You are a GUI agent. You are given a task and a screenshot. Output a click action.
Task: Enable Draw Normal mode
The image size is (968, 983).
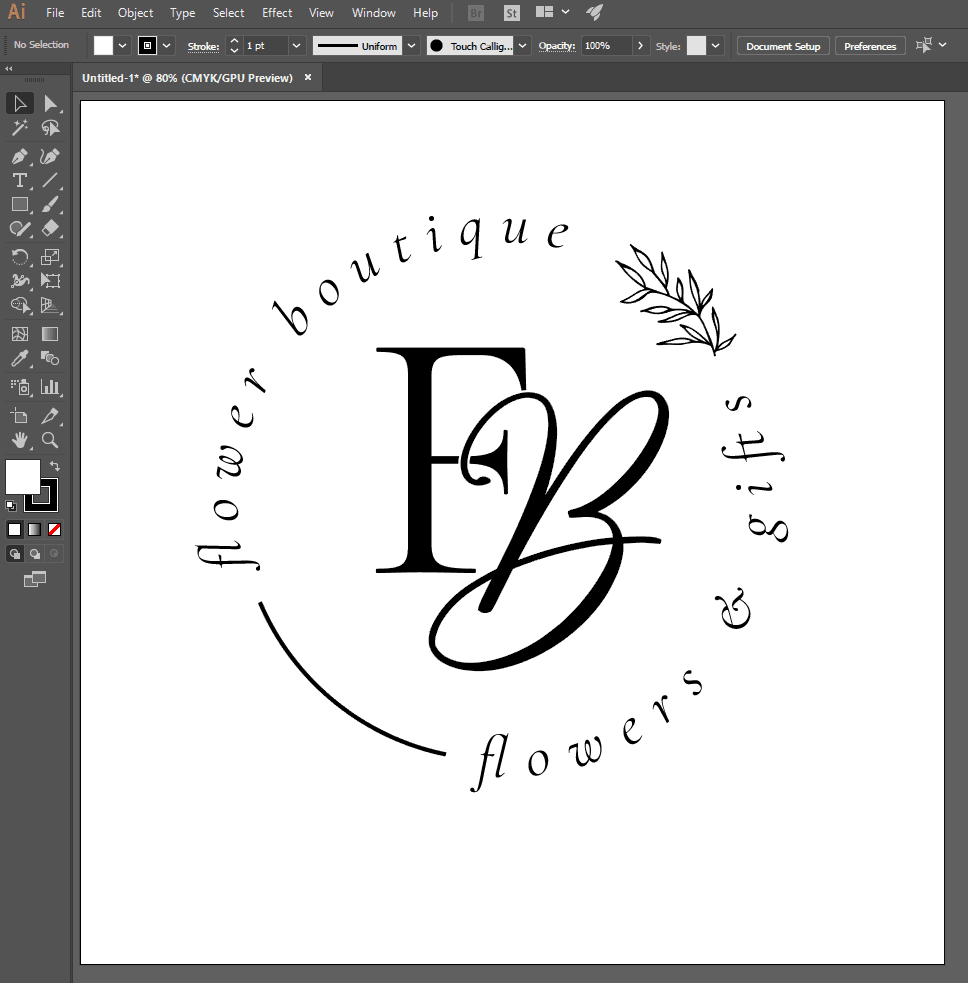click(15, 554)
